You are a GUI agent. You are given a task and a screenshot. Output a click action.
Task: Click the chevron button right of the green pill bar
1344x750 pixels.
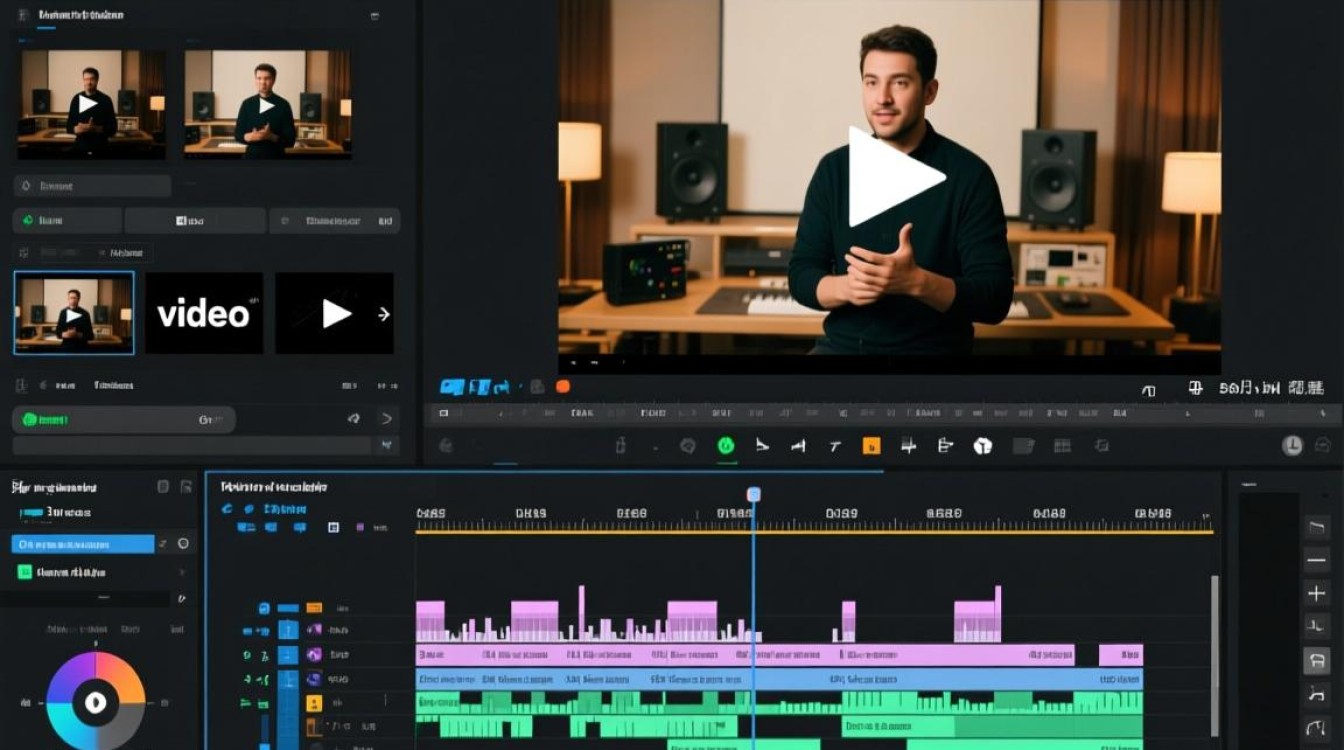point(386,419)
